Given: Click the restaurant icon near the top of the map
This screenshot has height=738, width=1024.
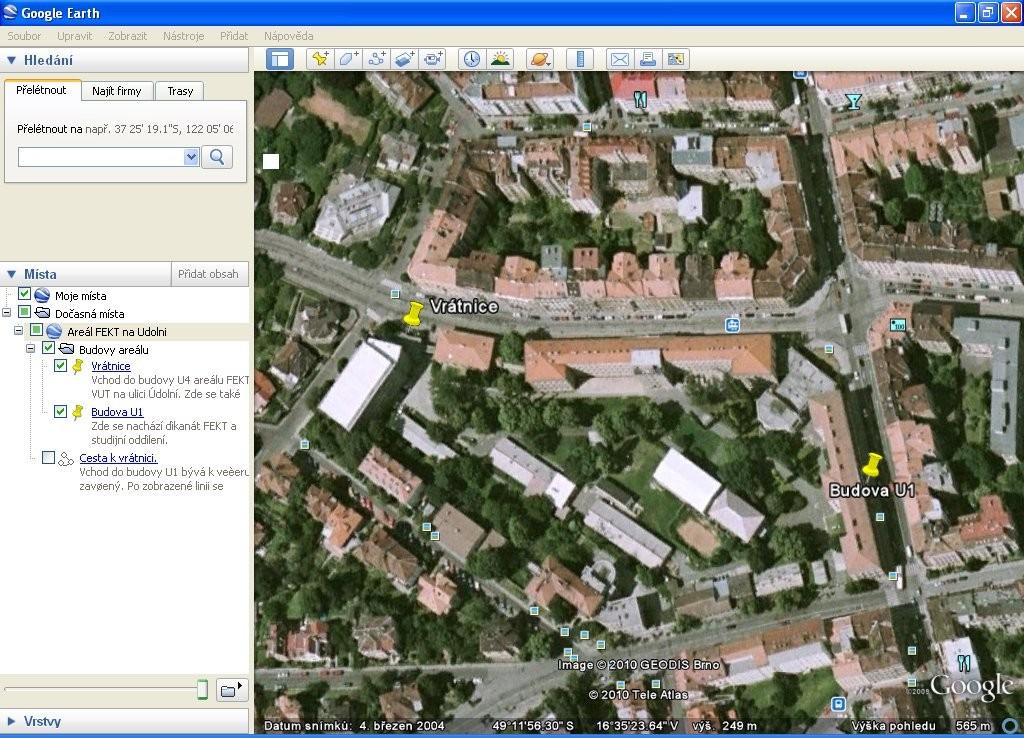Looking at the screenshot, I should [640, 99].
